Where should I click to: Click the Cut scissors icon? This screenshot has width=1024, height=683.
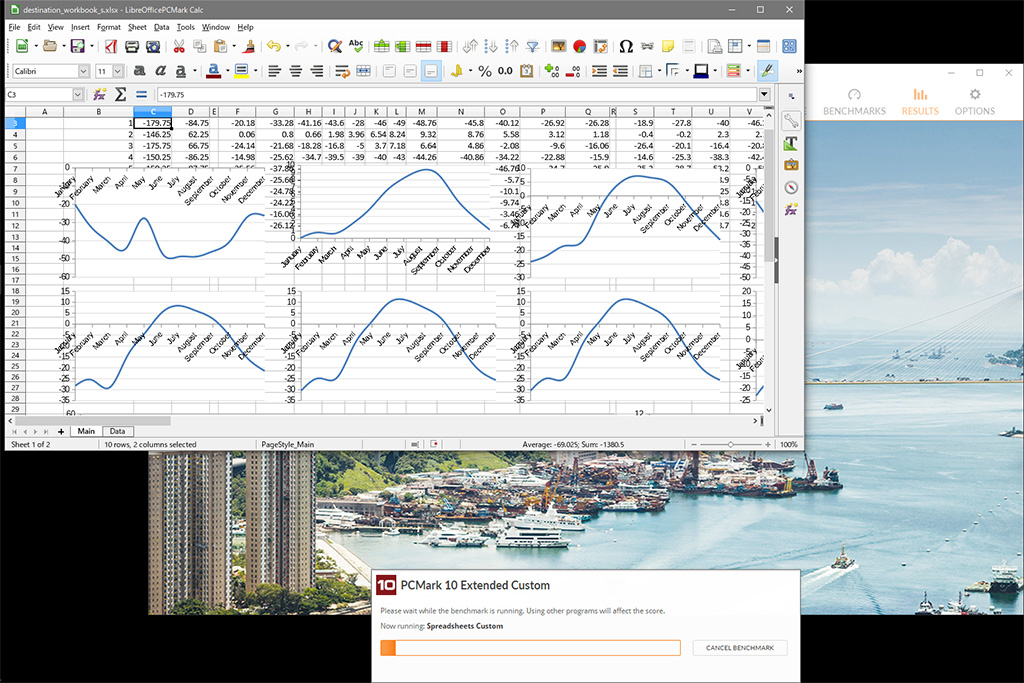[179, 46]
